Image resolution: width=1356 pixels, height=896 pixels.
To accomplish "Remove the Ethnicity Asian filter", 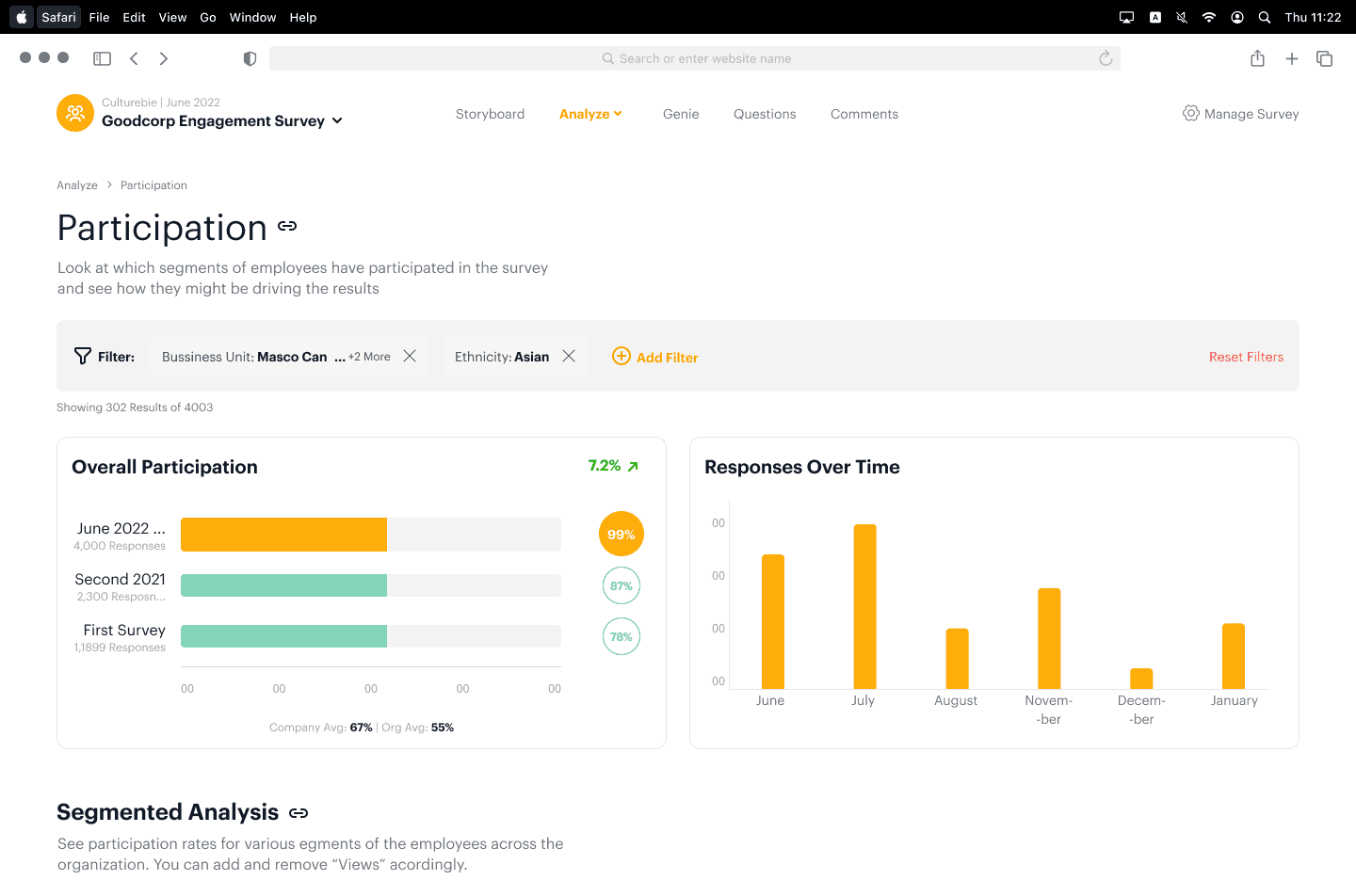I will pyautogui.click(x=569, y=356).
